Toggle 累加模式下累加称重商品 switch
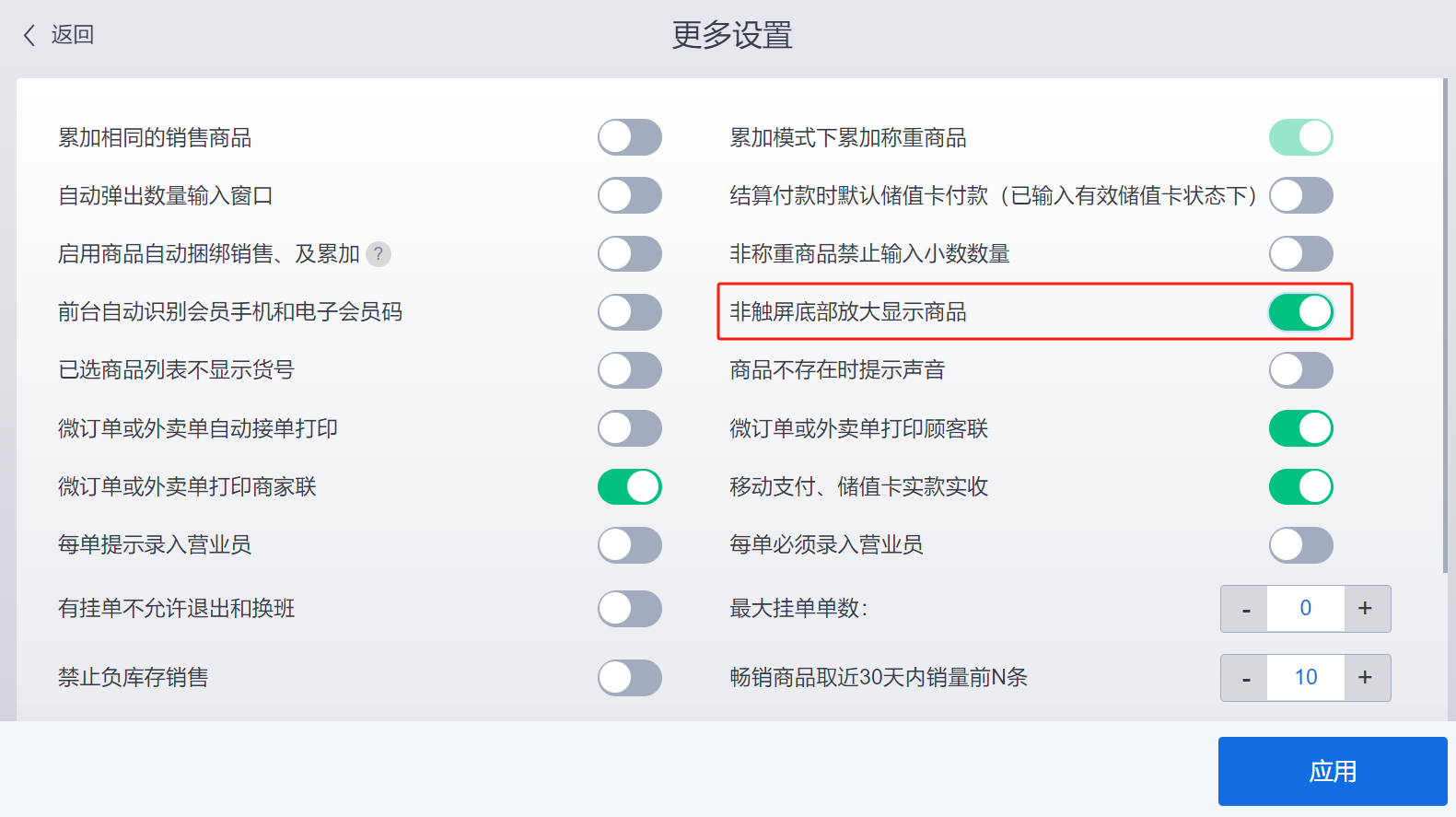The width and height of the screenshot is (1456, 817). pyautogui.click(x=1301, y=137)
